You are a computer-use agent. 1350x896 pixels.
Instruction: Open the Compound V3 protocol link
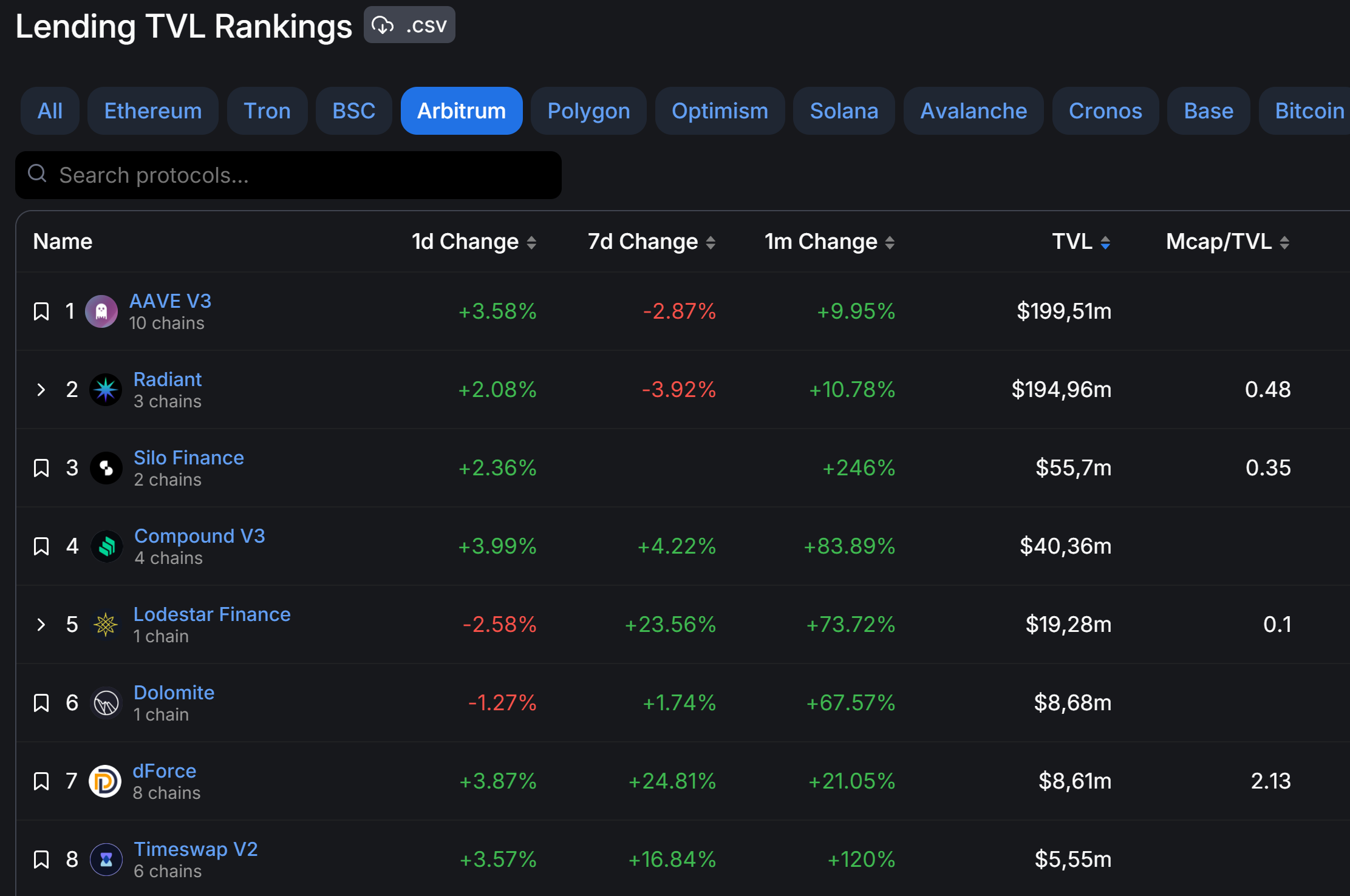tap(199, 536)
